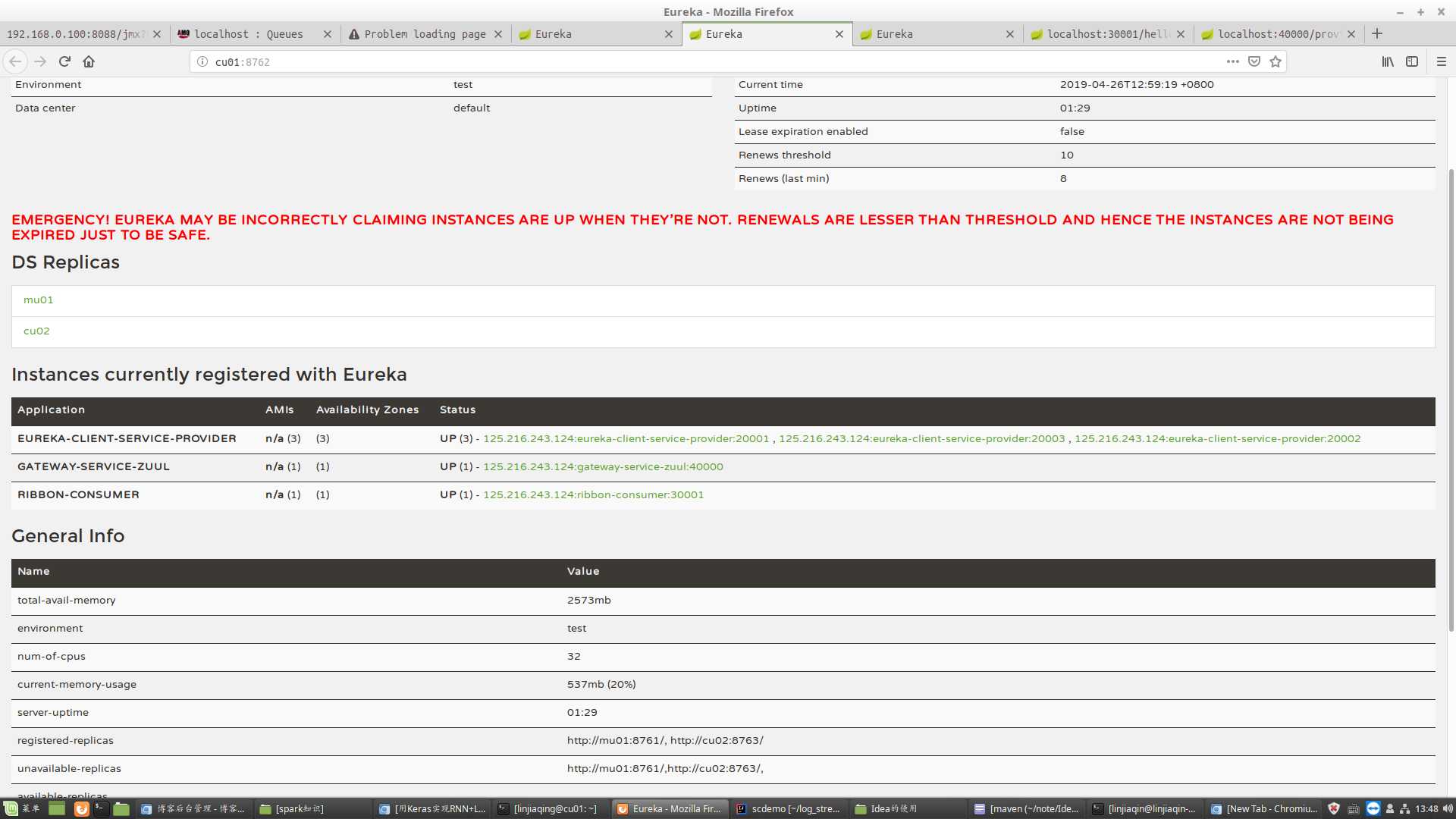1456x819 pixels.
Task: Open the volume control tray icon
Action: pos(1448,809)
